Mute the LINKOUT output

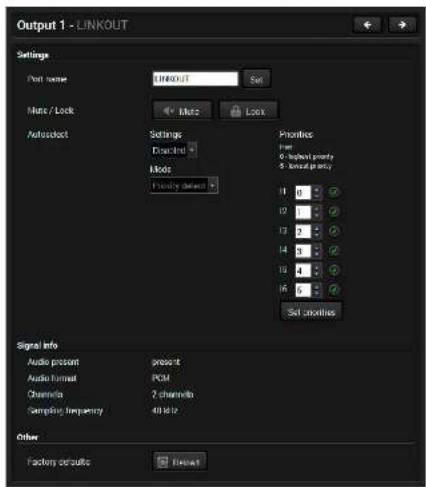(x=182, y=111)
